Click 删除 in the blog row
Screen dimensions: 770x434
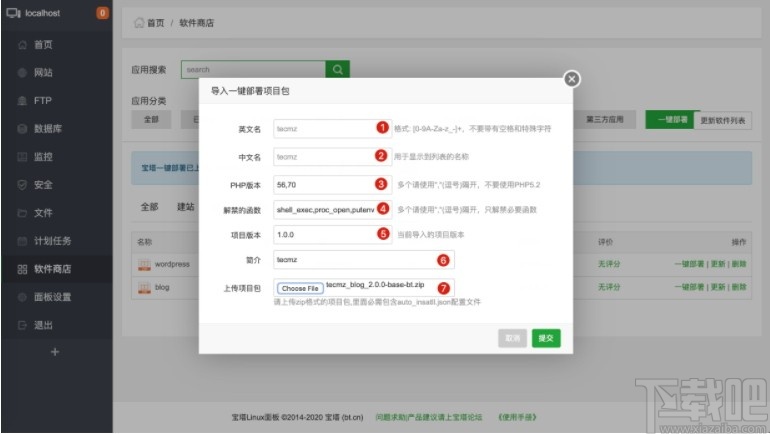click(739, 287)
